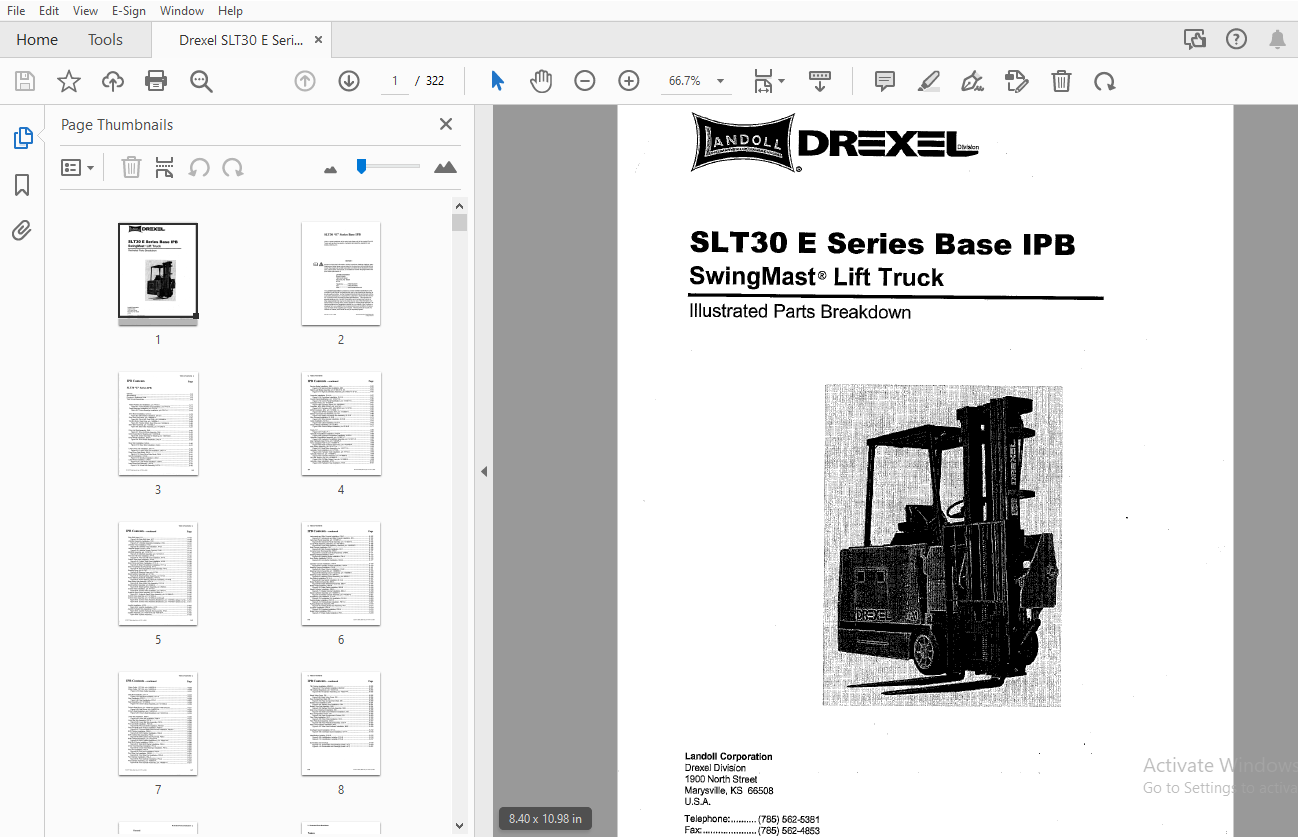Delete selected pages in thumbnails panel
Image resolution: width=1298 pixels, height=837 pixels.
pos(131,168)
